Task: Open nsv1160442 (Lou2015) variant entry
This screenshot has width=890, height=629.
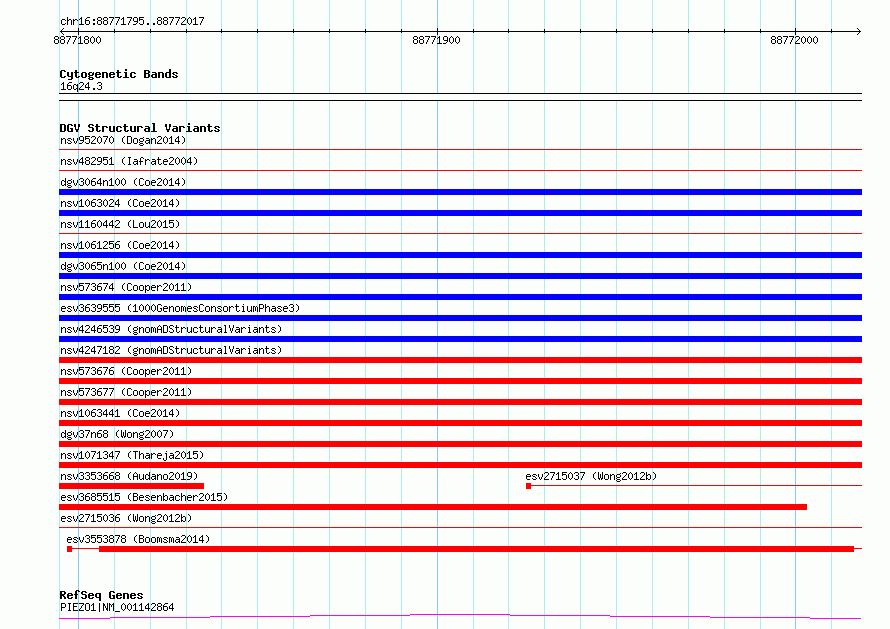Action: coord(120,224)
